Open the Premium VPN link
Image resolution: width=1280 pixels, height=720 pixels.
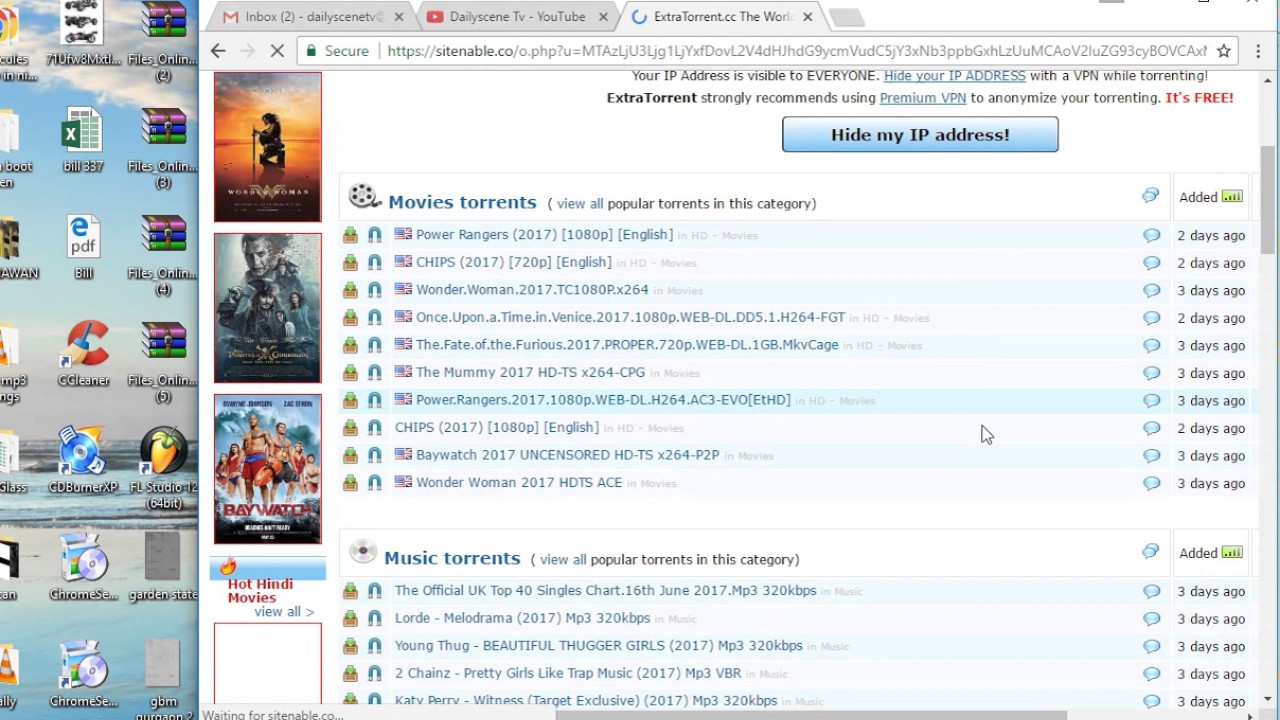(922, 98)
